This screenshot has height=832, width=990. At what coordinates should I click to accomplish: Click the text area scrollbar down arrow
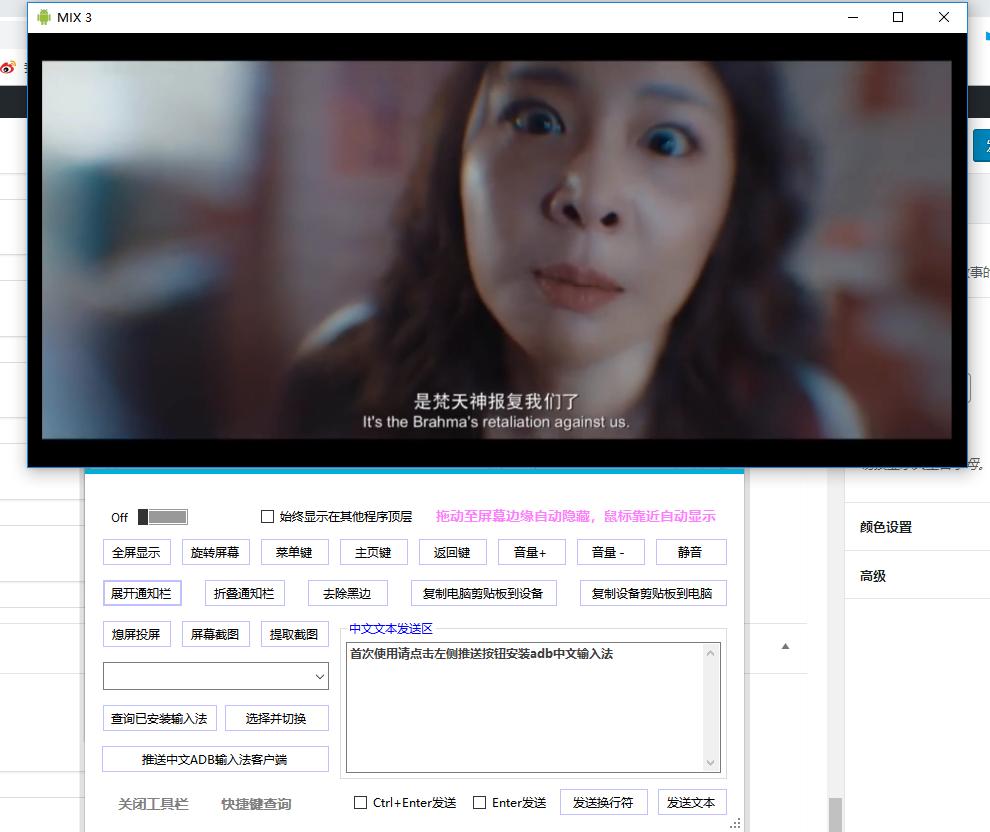point(711,763)
